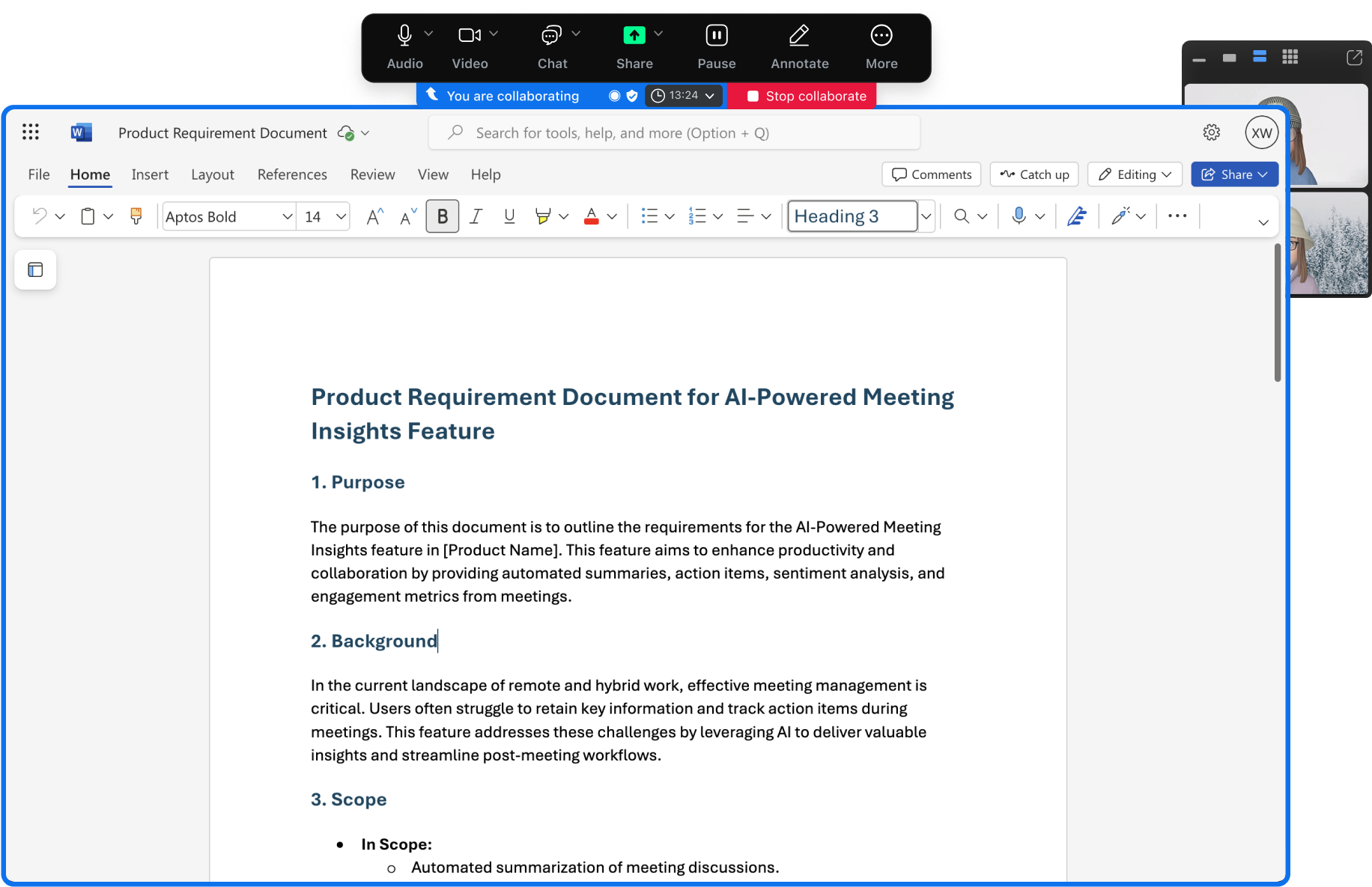Open the Editing mode dropdown
This screenshot has width=1372, height=887.
(x=1135, y=174)
